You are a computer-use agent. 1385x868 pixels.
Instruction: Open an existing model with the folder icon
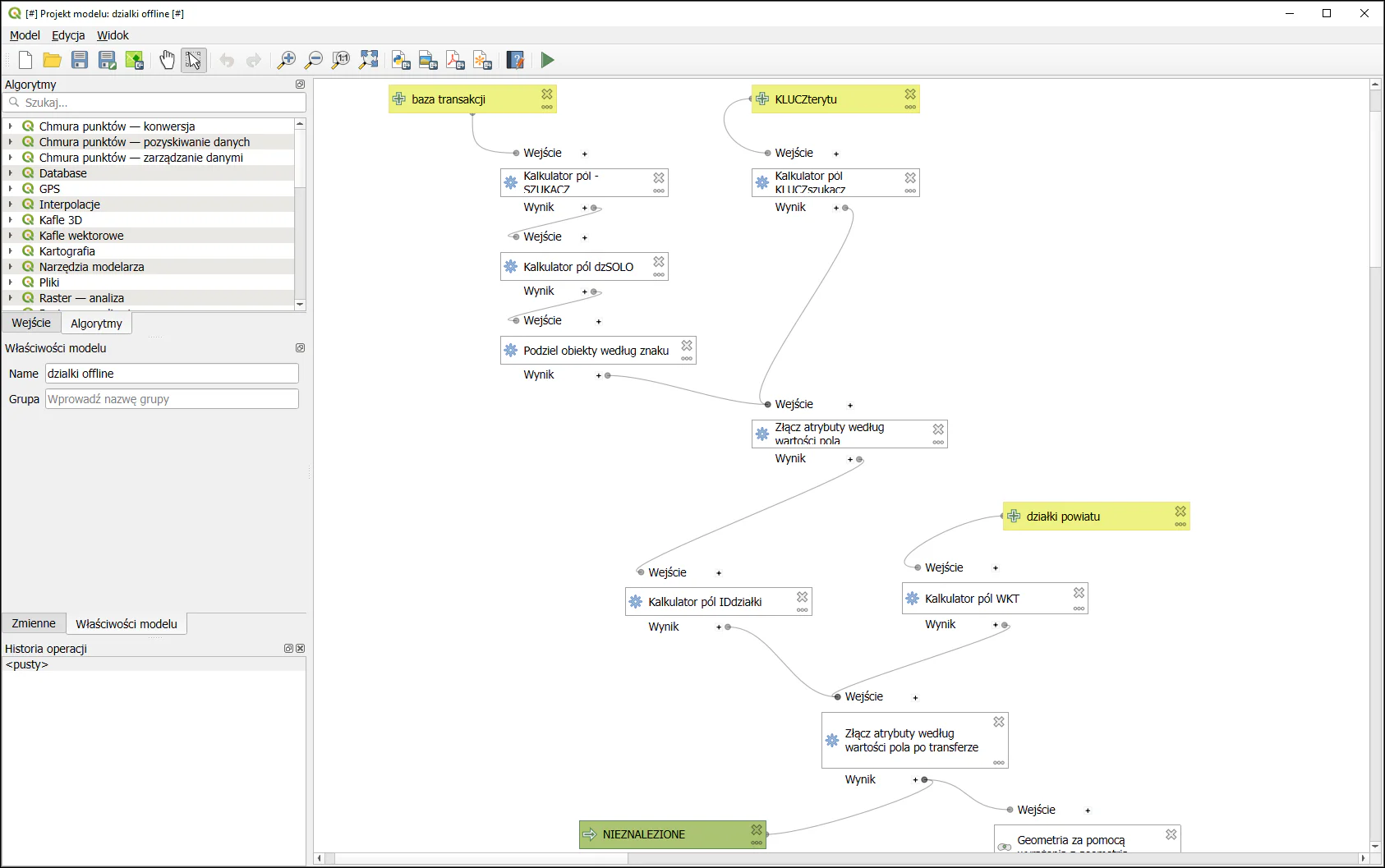point(53,60)
